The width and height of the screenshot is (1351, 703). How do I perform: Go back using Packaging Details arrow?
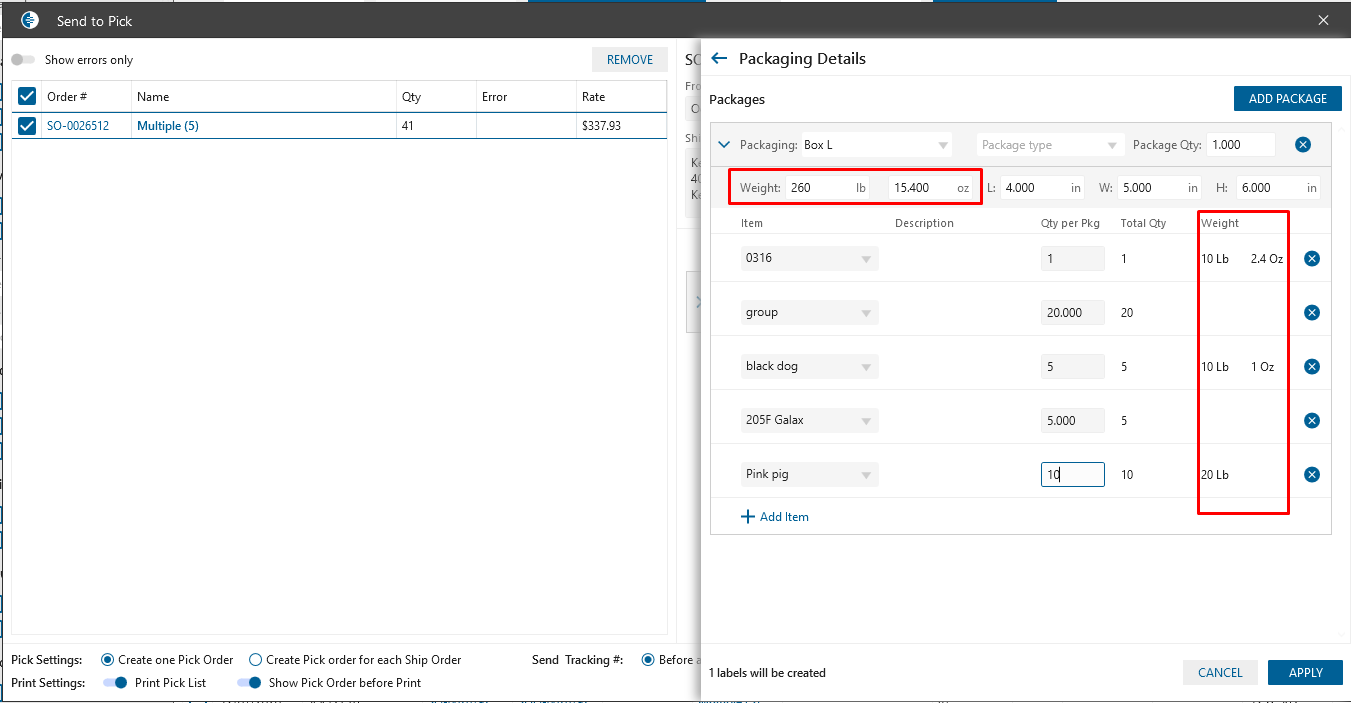coord(718,59)
